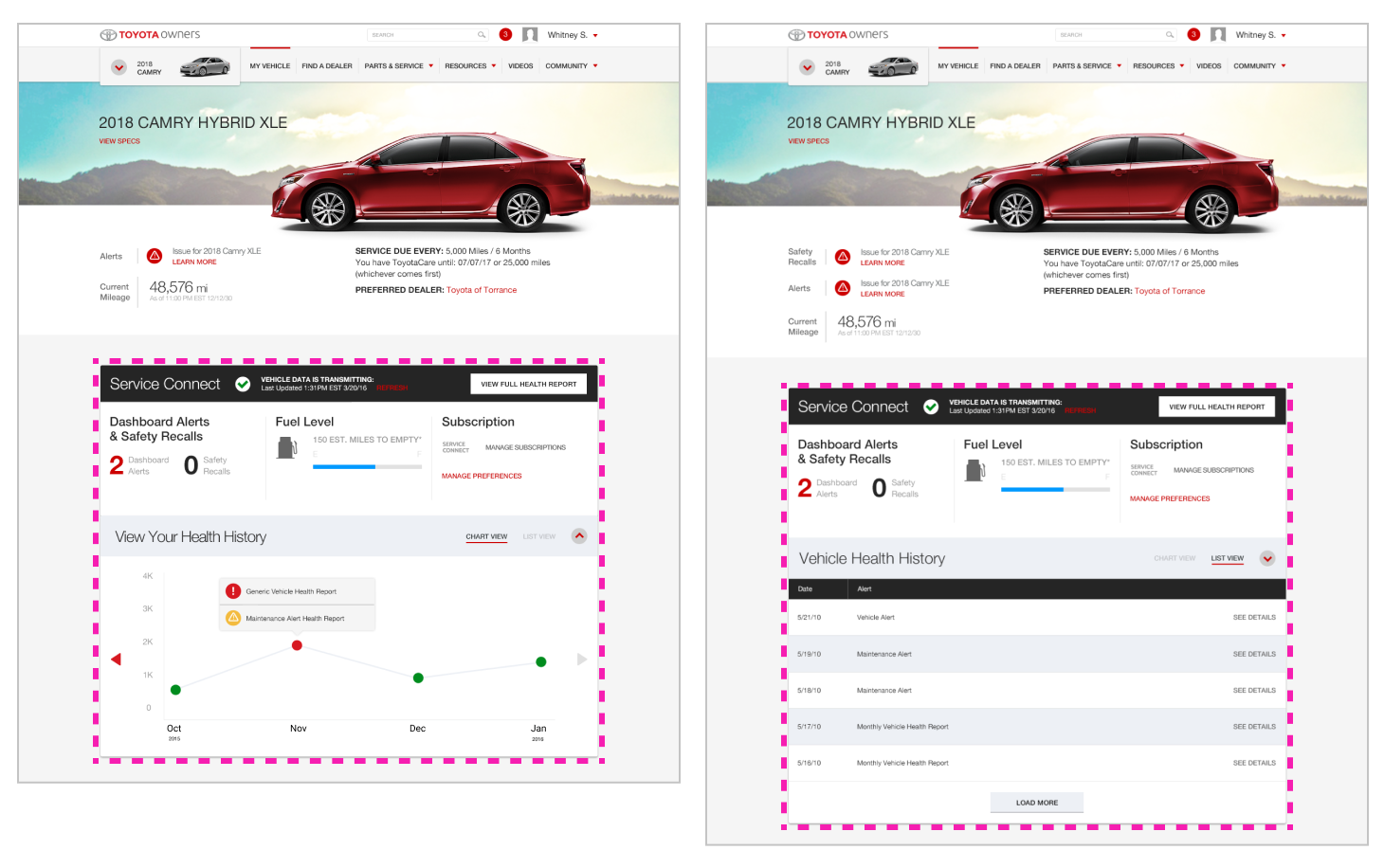The image size is (1384, 868).
Task: Open Resources dropdown on left page
Action: (470, 66)
